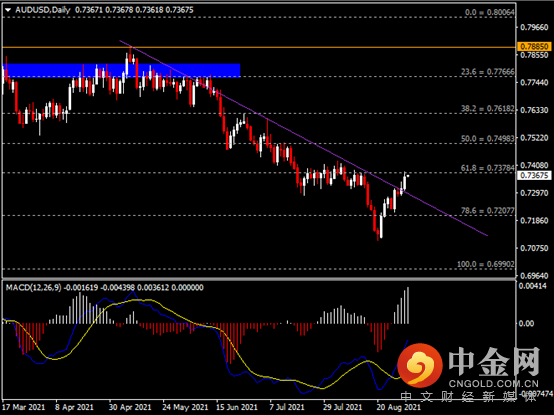Click the orange horizontal line at 0.78850
Viewport: 554px width, 415px height.
point(259,47)
